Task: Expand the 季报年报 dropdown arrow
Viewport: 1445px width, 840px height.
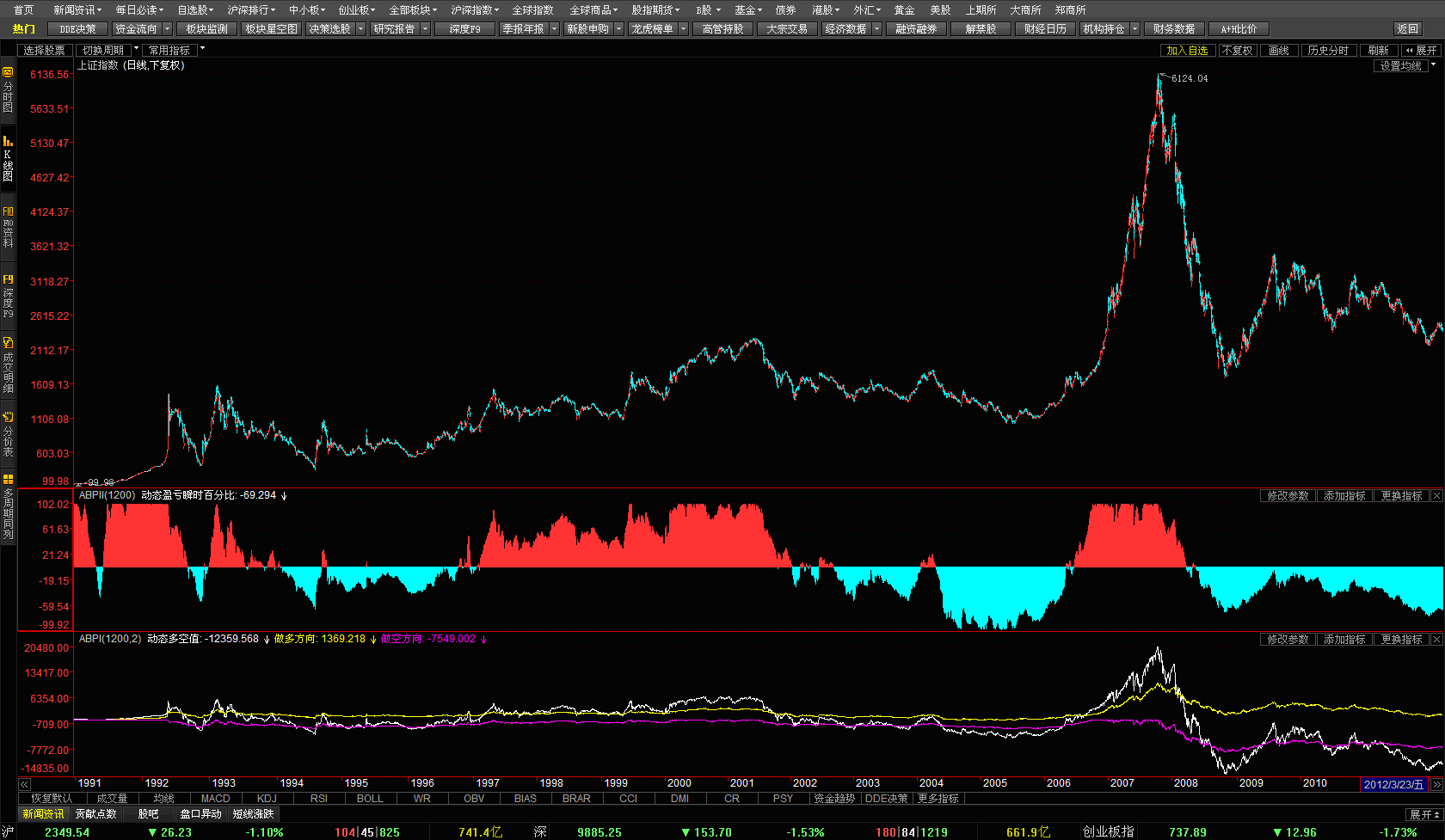Action: pyautogui.click(x=554, y=29)
